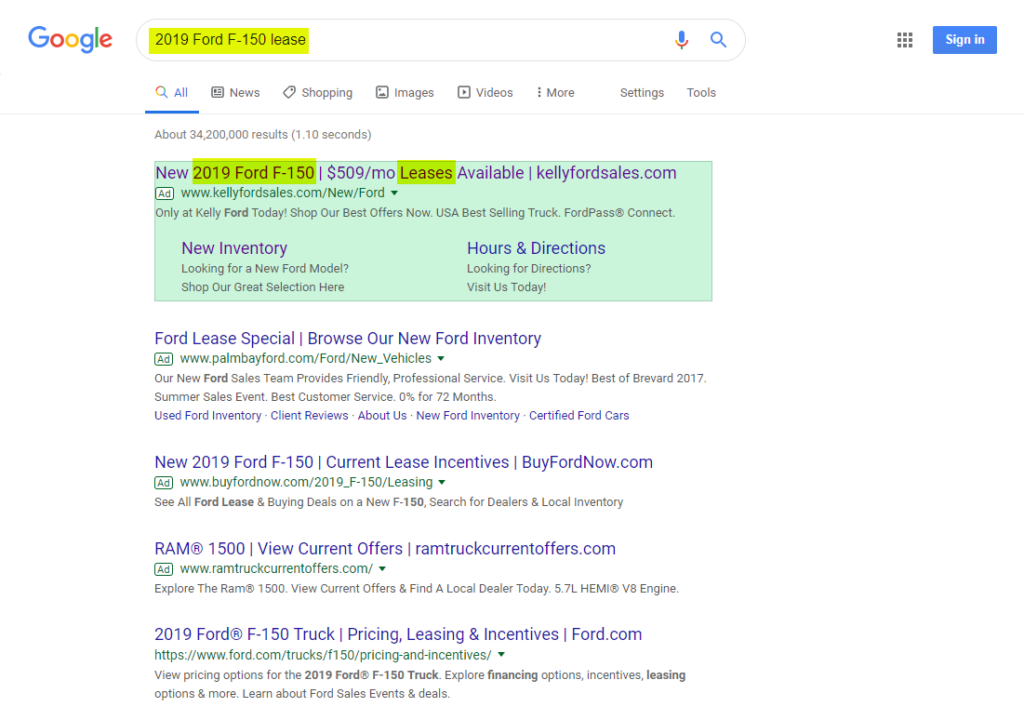
Task: Open the New Inventory sitelink
Action: pos(234,247)
